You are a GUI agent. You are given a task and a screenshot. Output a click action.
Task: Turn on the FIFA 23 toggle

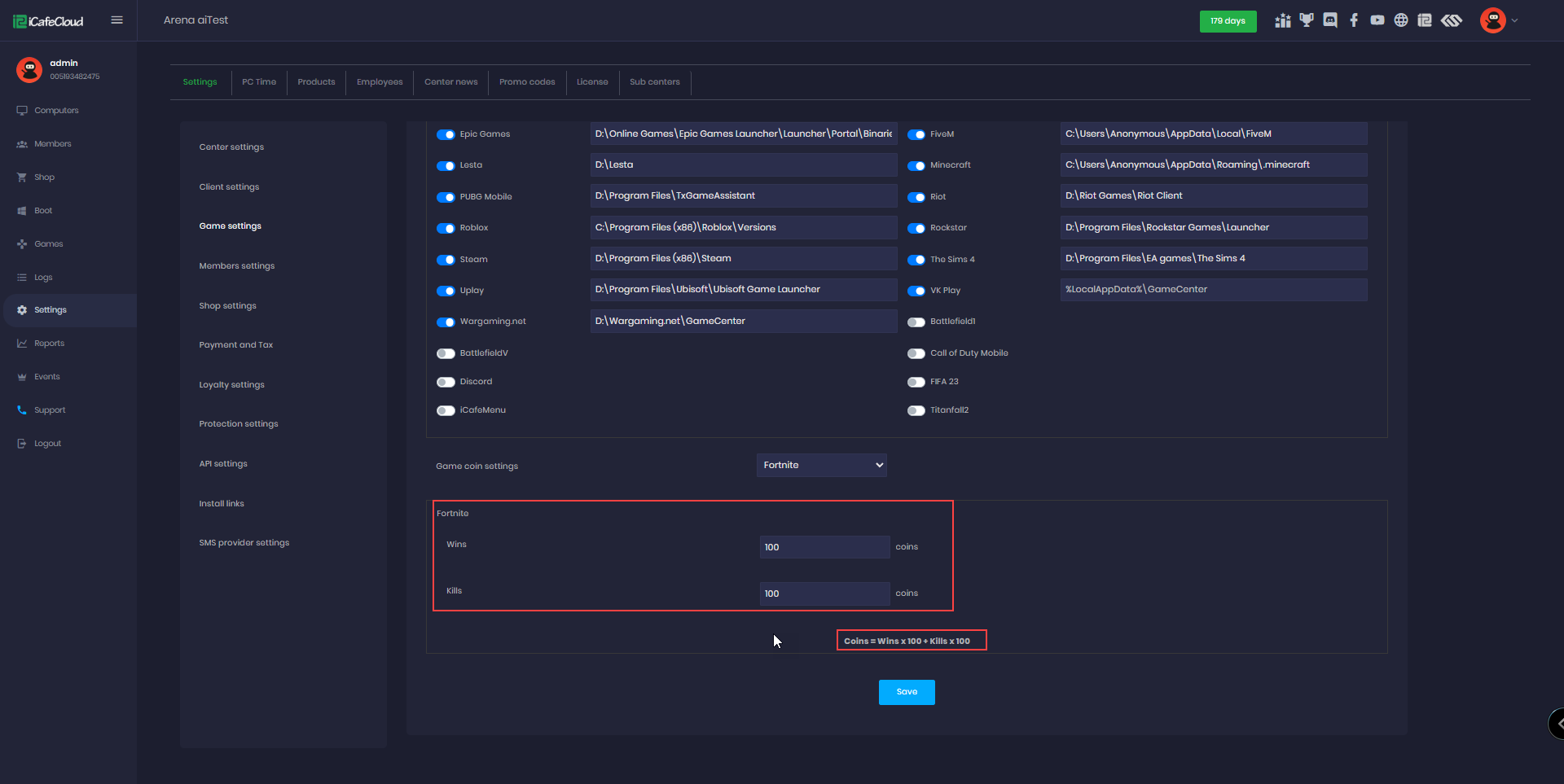[x=916, y=382]
